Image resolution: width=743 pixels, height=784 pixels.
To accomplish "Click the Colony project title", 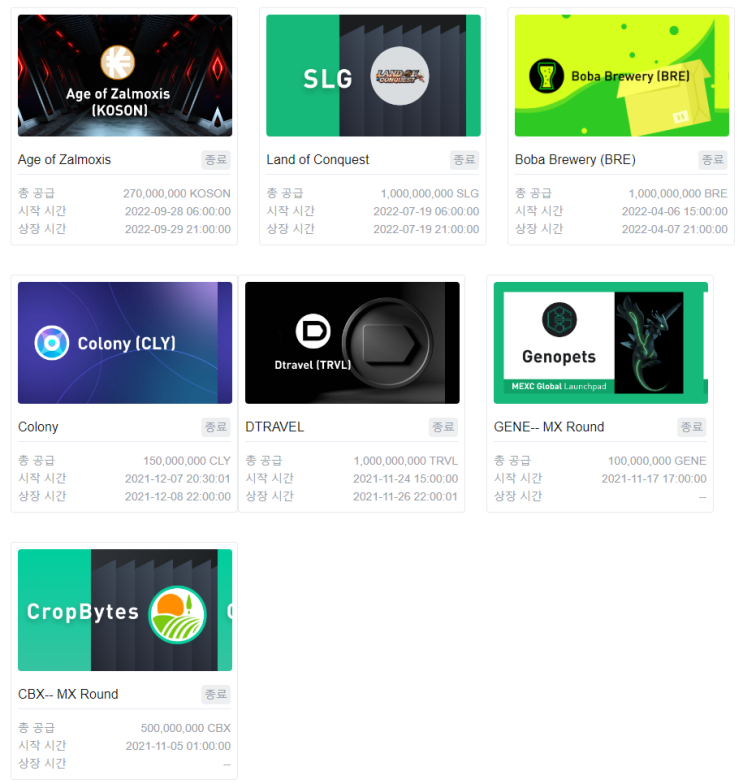I will click(38, 427).
